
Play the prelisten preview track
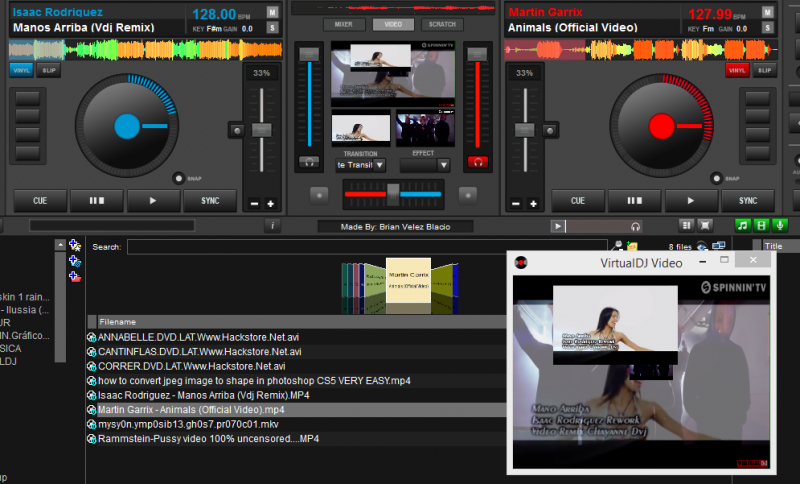point(558,226)
